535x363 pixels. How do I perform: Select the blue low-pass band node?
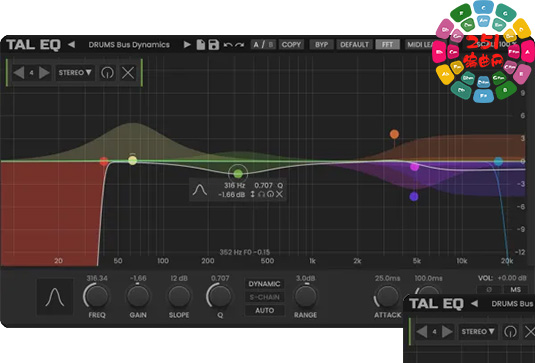coord(498,161)
